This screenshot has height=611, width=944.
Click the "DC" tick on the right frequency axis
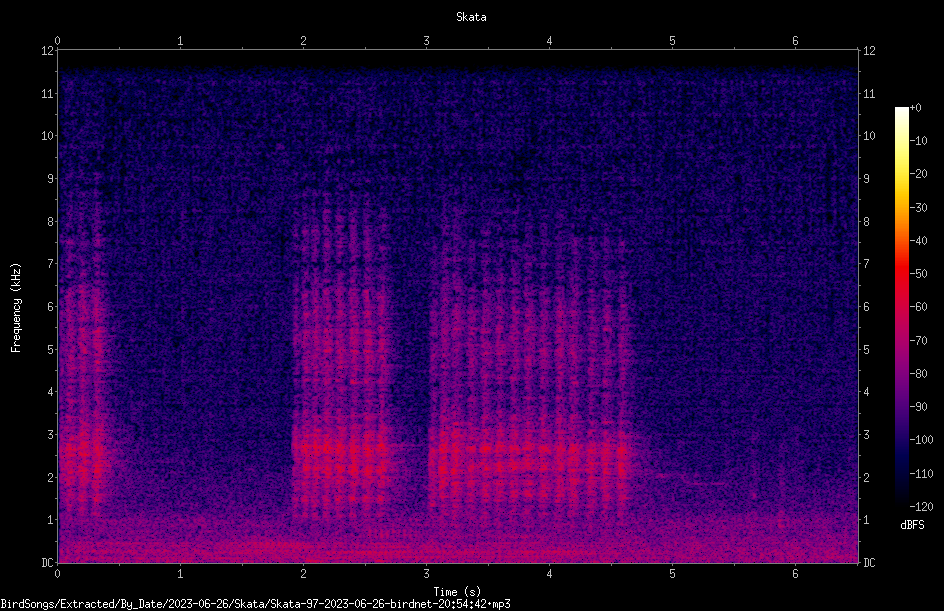[869, 563]
